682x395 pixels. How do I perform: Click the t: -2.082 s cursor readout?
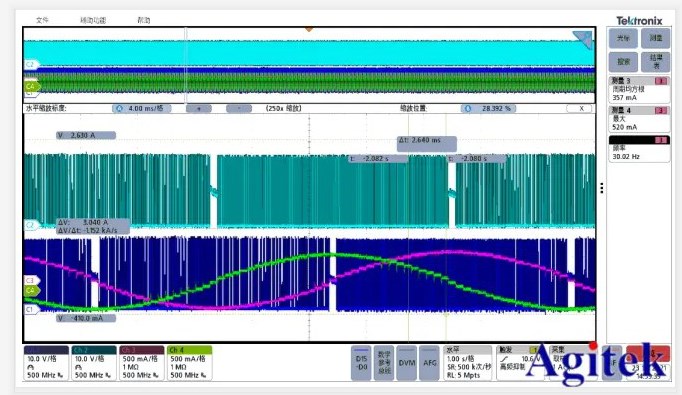point(378,159)
